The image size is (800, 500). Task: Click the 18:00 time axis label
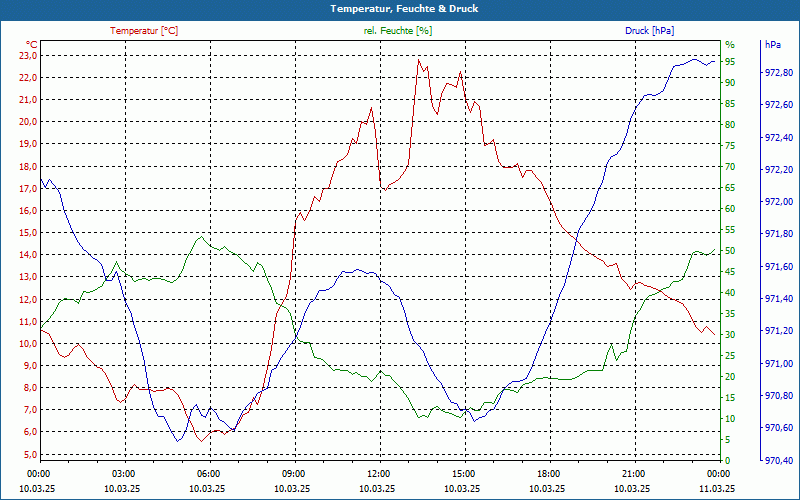(x=548, y=473)
